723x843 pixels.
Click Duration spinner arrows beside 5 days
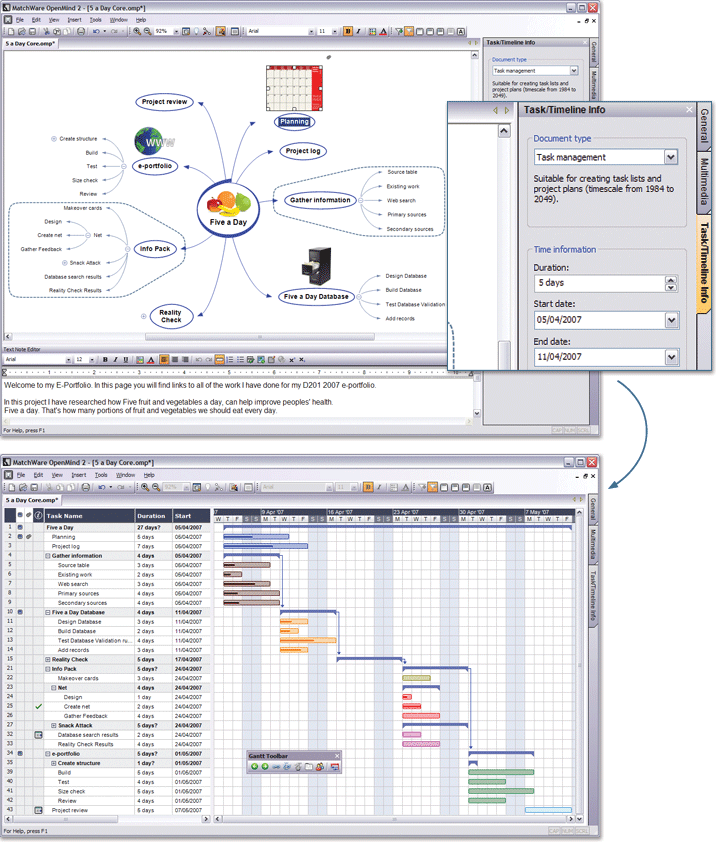coord(671,283)
